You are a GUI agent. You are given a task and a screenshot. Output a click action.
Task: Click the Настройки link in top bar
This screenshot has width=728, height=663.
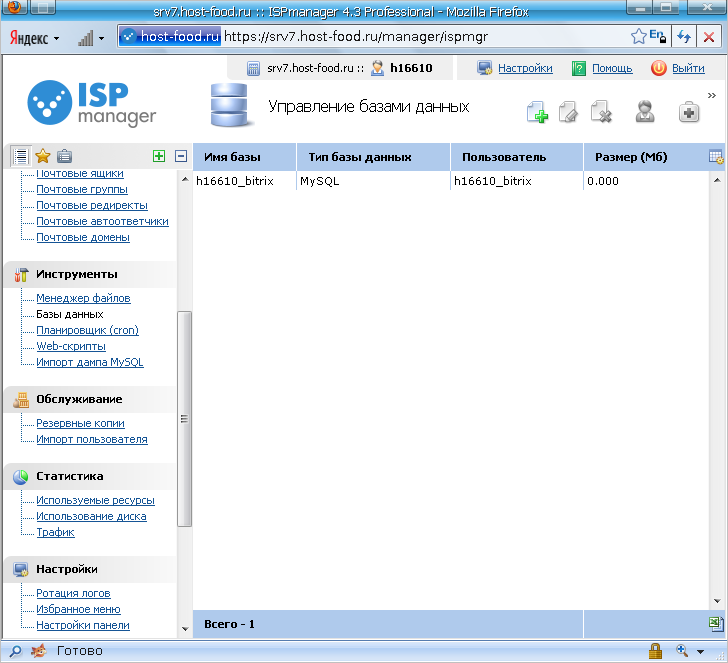pos(525,69)
